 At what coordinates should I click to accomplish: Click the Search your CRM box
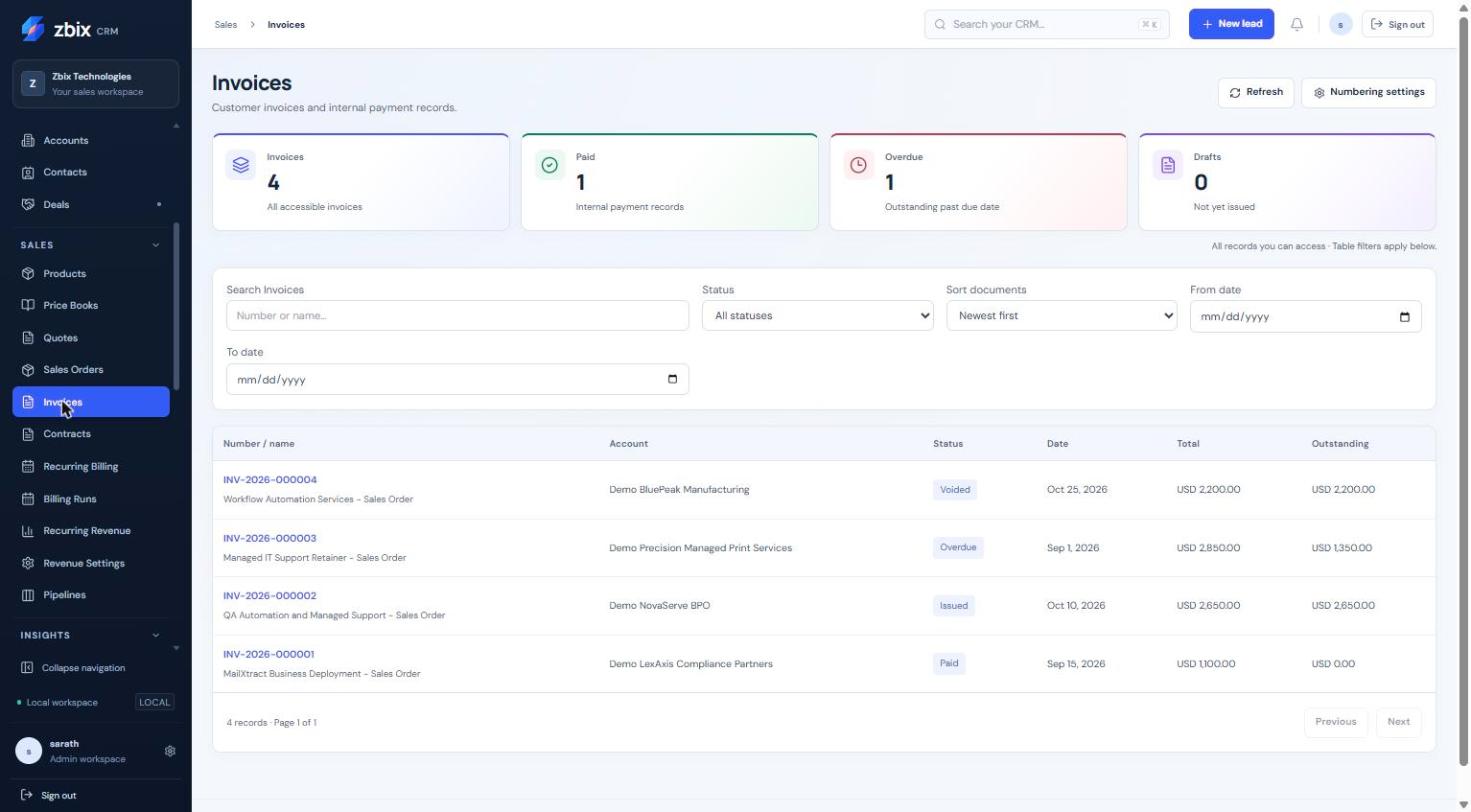1047,24
